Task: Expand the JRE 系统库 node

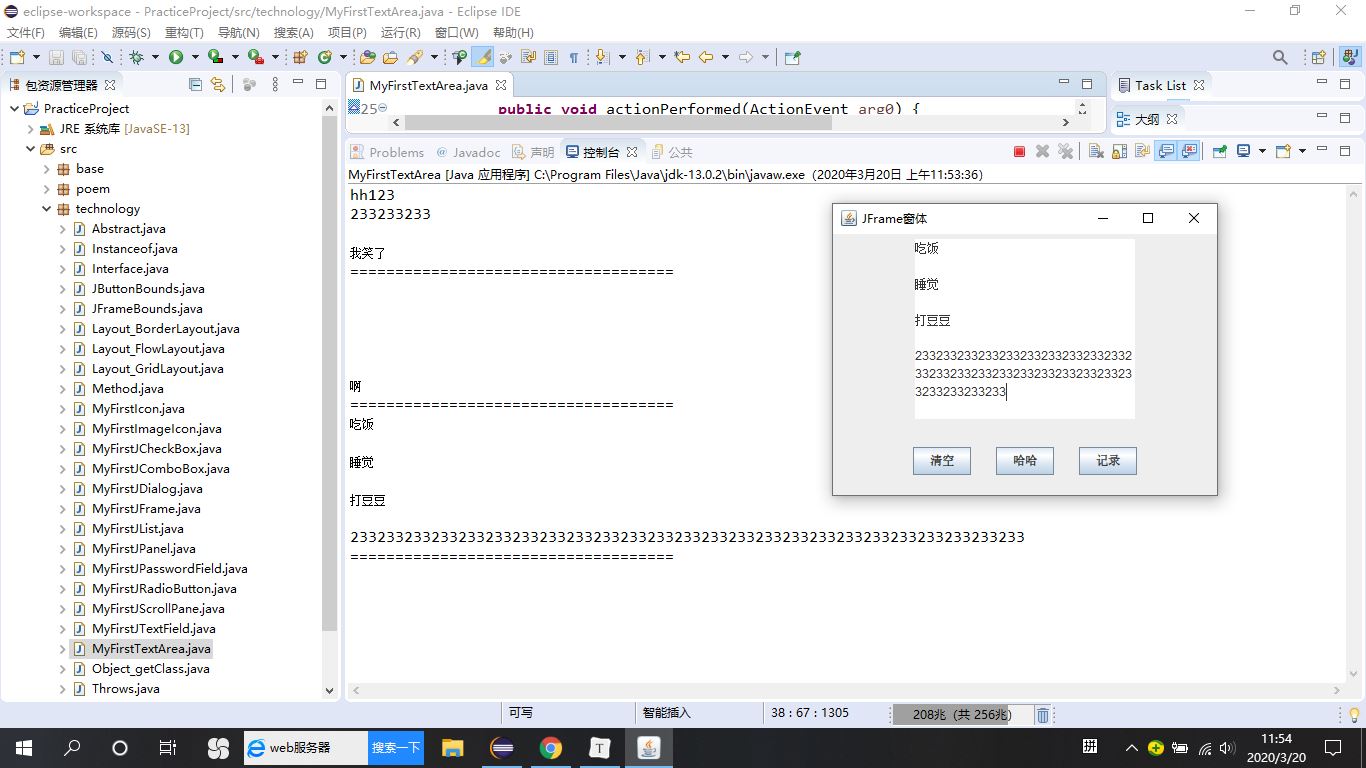Action: click(x=30, y=128)
